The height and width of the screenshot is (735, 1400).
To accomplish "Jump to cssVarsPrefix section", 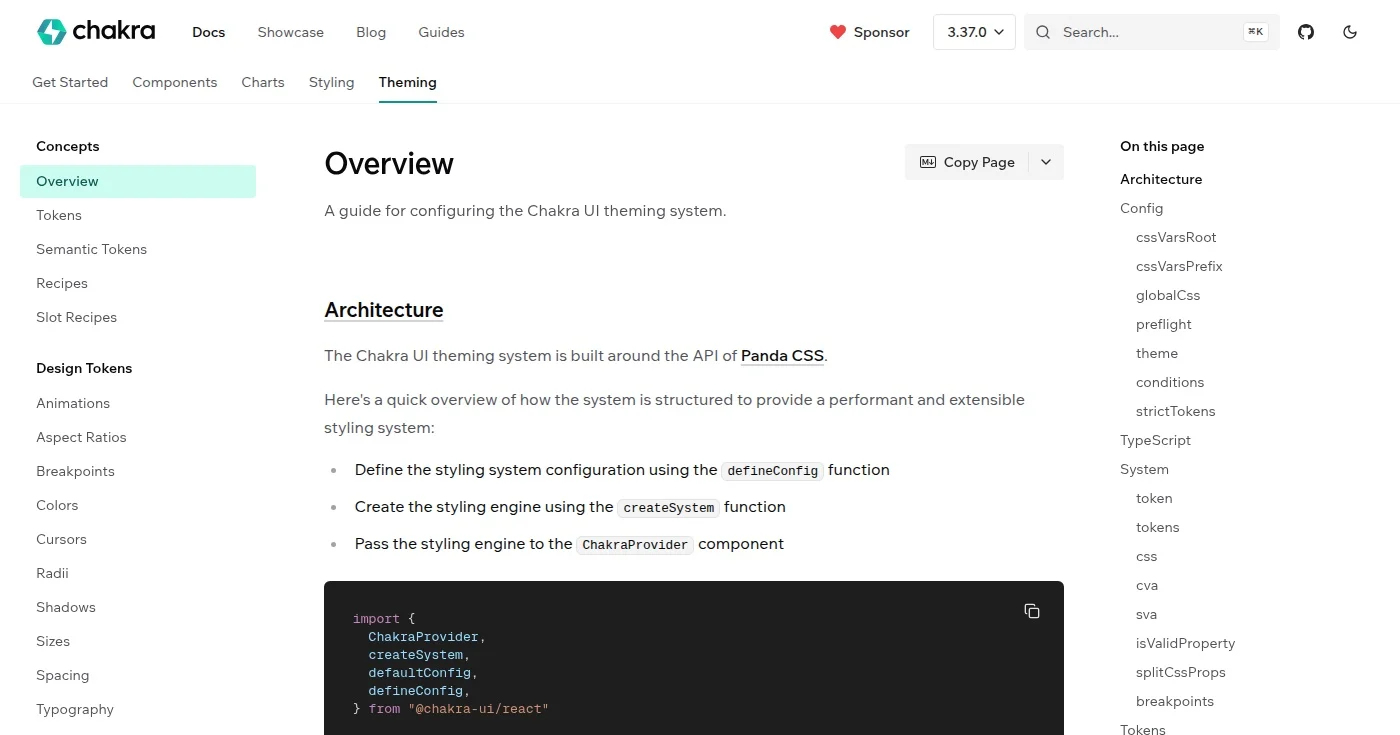I will [x=1179, y=266].
